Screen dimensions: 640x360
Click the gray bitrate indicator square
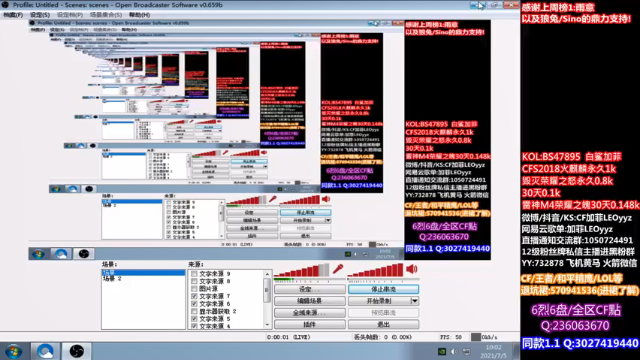tap(476, 337)
